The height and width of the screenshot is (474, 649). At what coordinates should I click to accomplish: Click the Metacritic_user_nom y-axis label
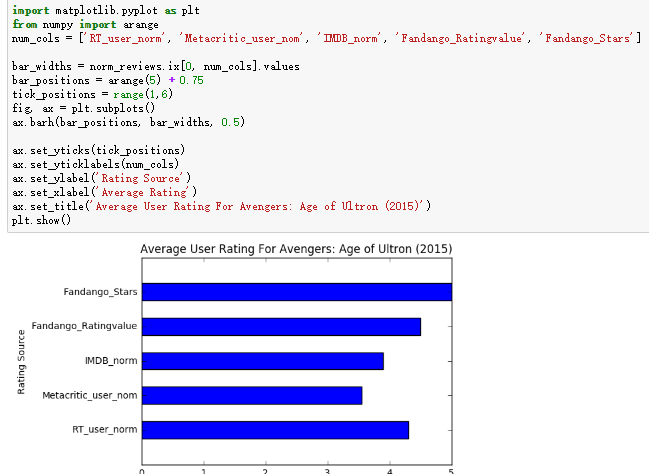(89, 395)
